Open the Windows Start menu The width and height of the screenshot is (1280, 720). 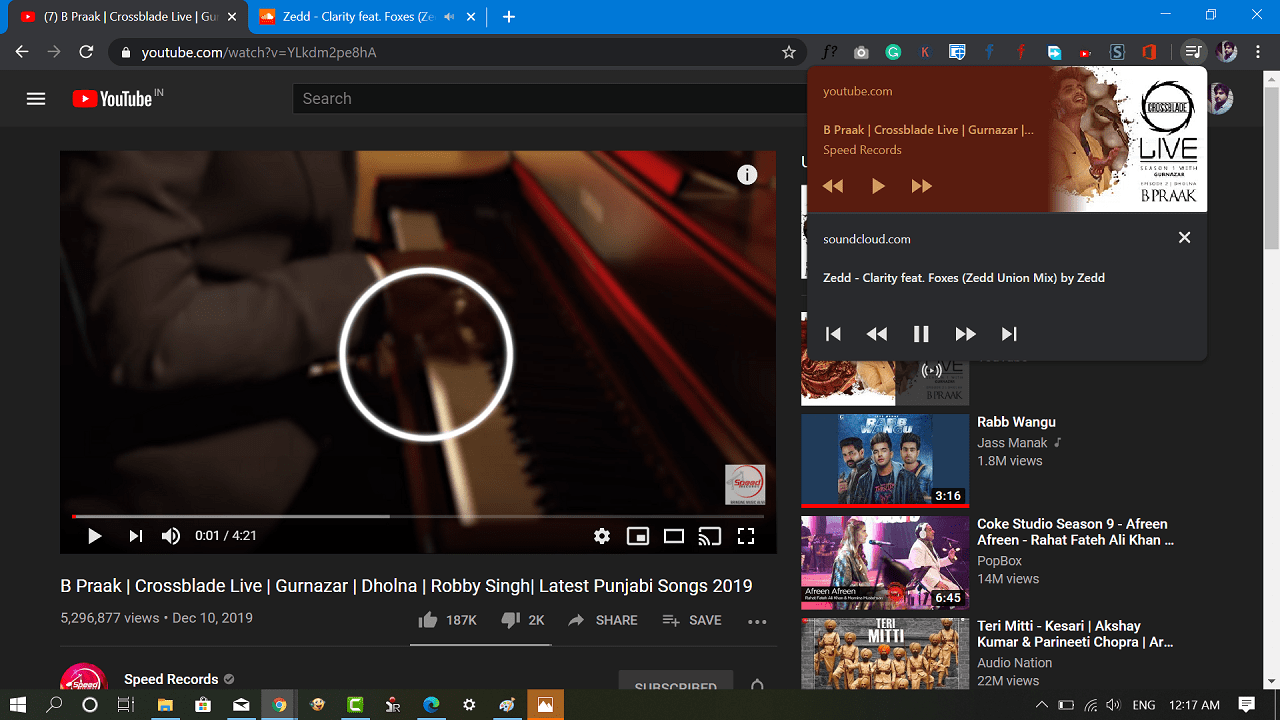18,705
